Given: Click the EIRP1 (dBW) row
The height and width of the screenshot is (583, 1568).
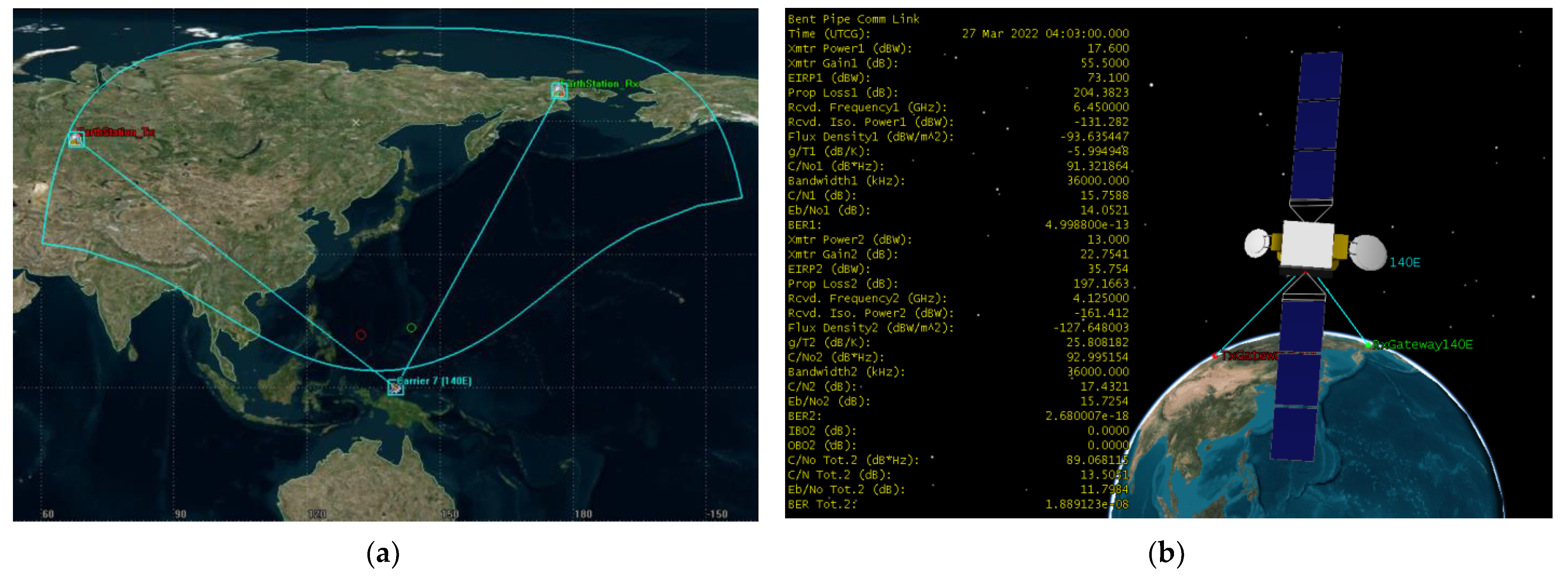Looking at the screenshot, I should coord(829,78).
